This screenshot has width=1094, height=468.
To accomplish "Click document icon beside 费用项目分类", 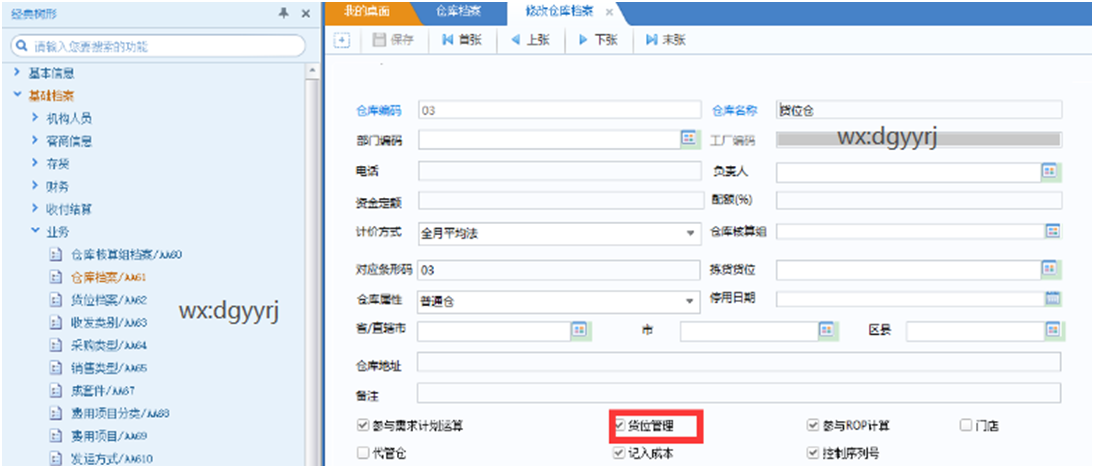I will pos(56,414).
